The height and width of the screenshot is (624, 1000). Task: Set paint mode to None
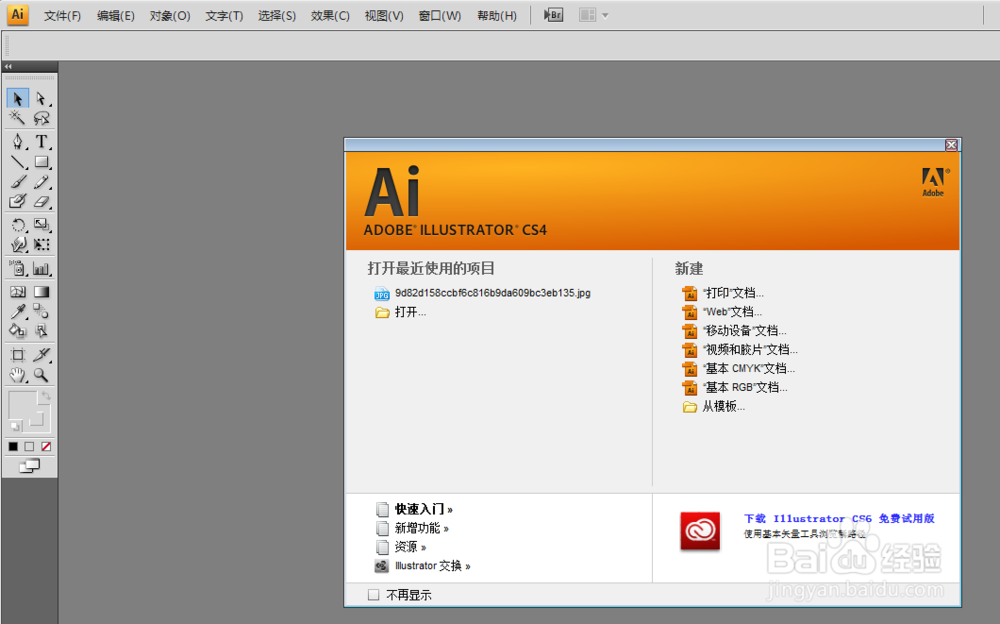tap(46, 447)
